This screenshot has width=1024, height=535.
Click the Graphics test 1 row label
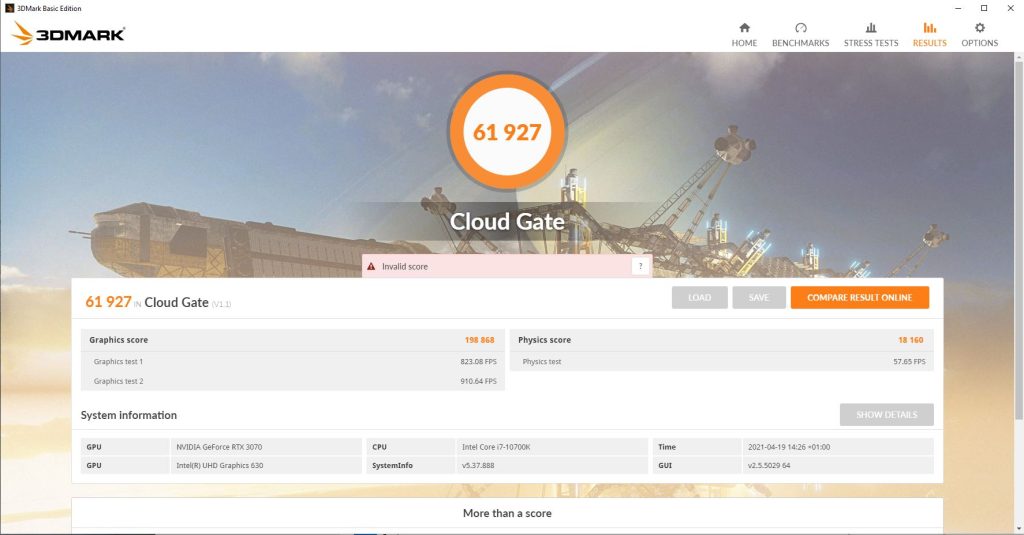tap(118, 361)
